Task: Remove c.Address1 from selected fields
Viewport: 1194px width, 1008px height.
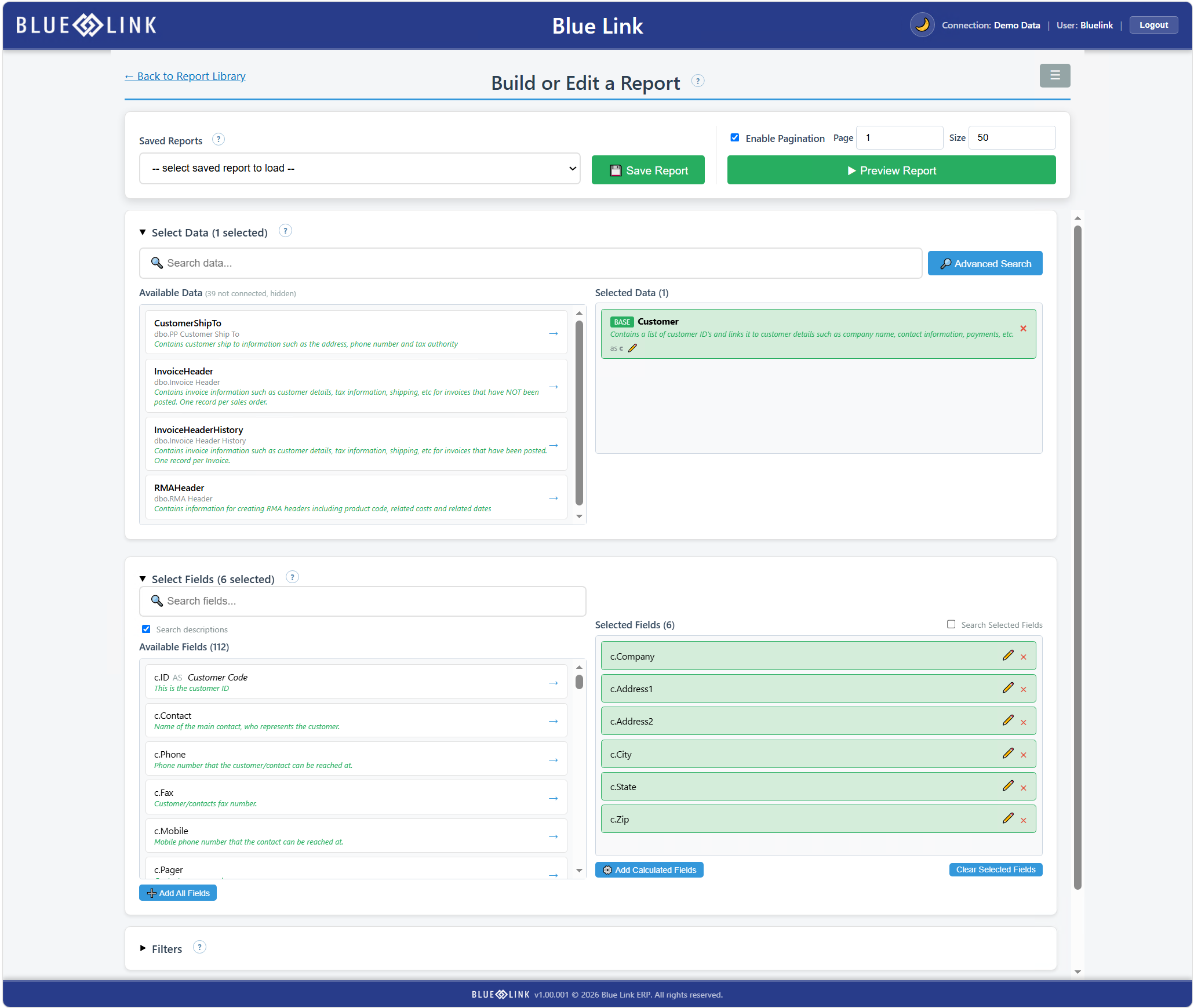Action: pos(1024,690)
